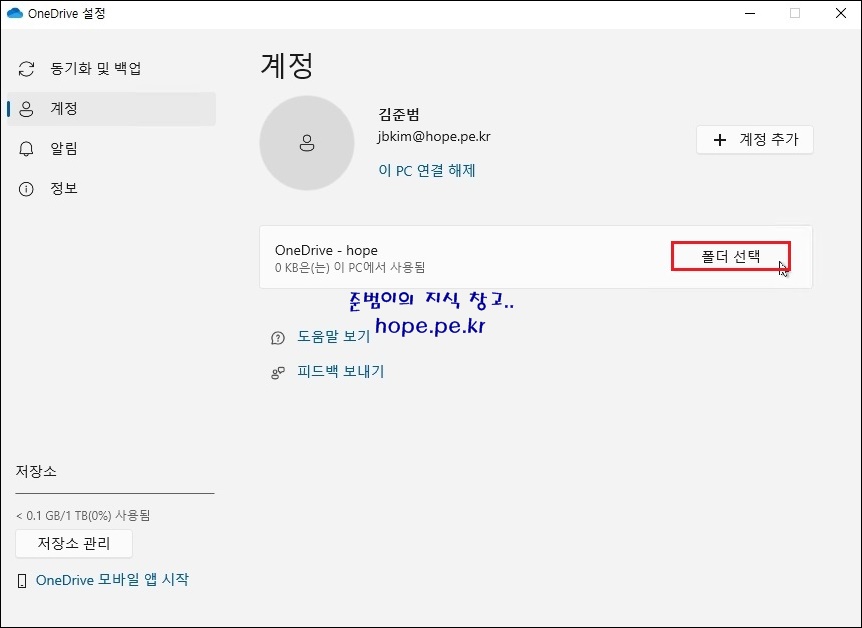The image size is (862, 628).
Task: Open the 도움말 보기 link
Action: (x=334, y=336)
